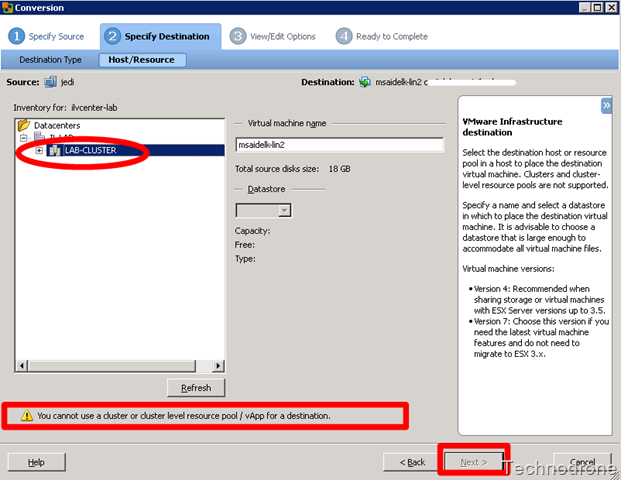The height and width of the screenshot is (480, 621).
Task: Maximize the Conversion window
Action: coord(598,8)
